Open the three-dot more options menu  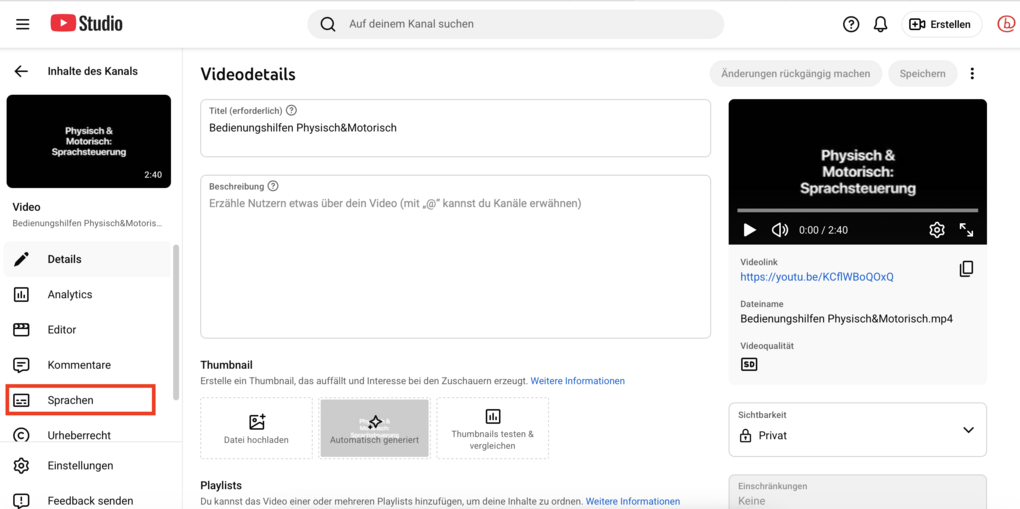click(x=972, y=73)
